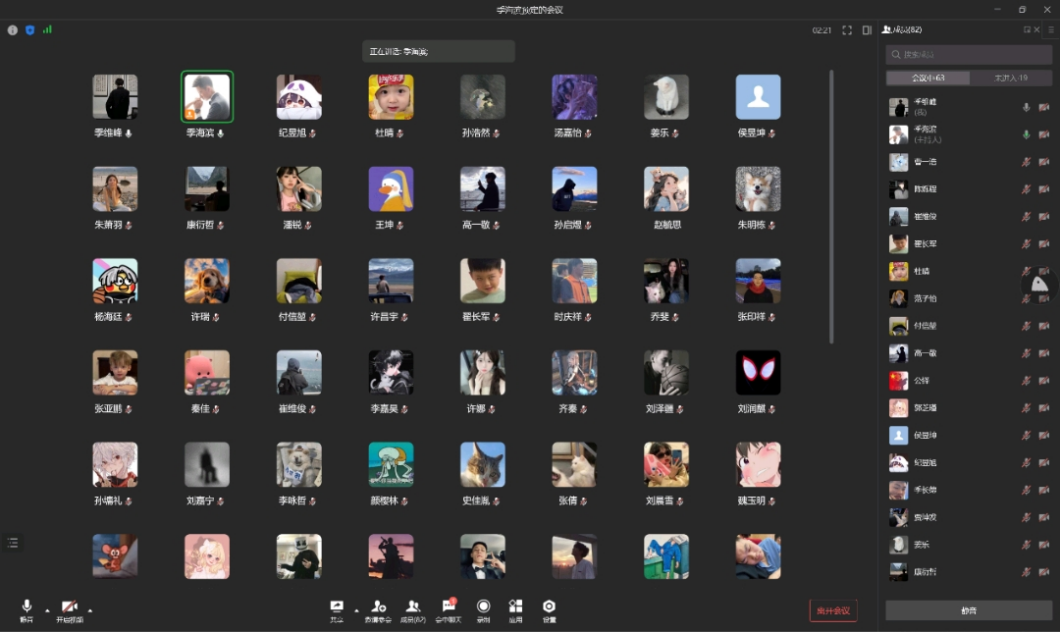
Task: Expand the camera options arrow
Action: pyautogui.click(x=90, y=609)
